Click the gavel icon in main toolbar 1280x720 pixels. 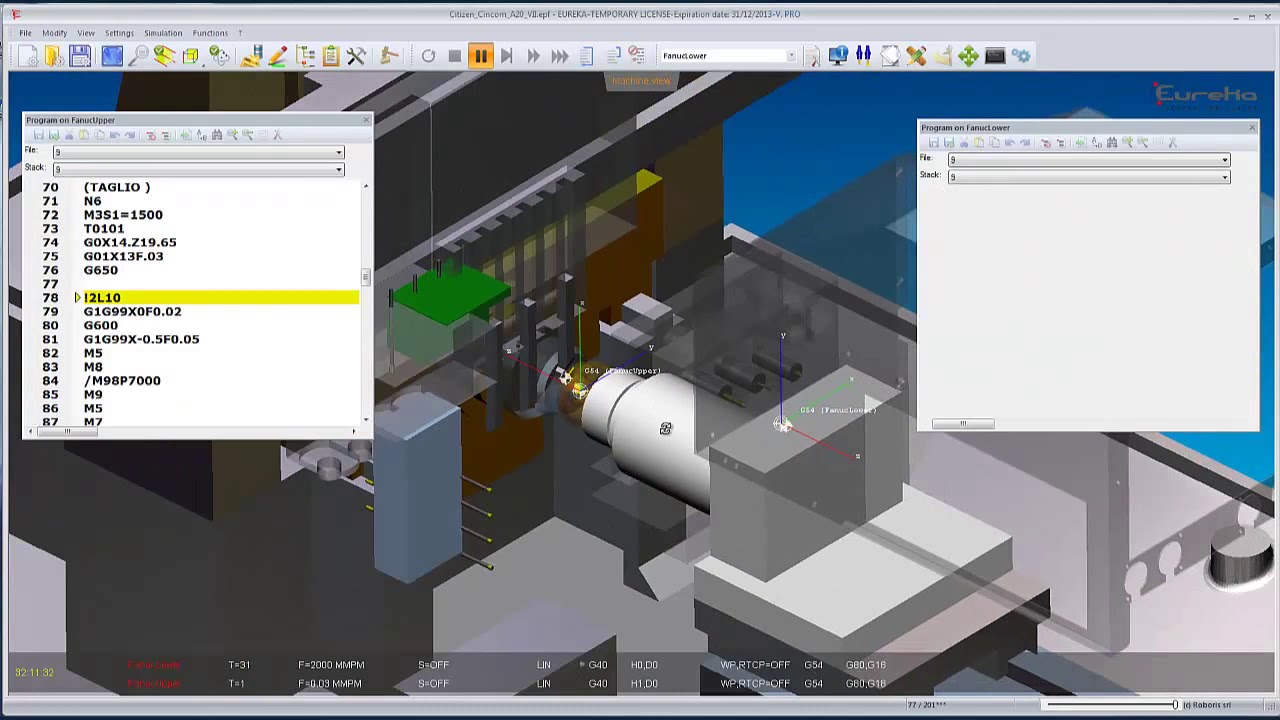coord(390,56)
